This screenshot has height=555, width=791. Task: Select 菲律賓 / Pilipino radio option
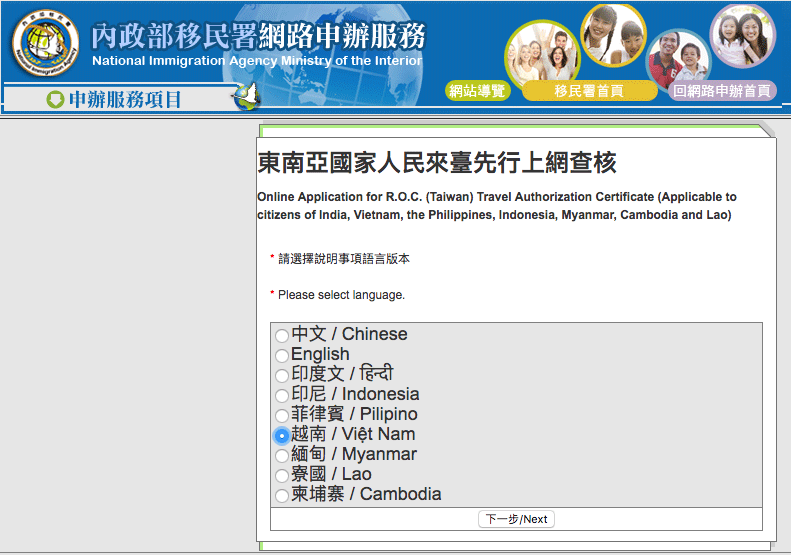[x=282, y=416]
